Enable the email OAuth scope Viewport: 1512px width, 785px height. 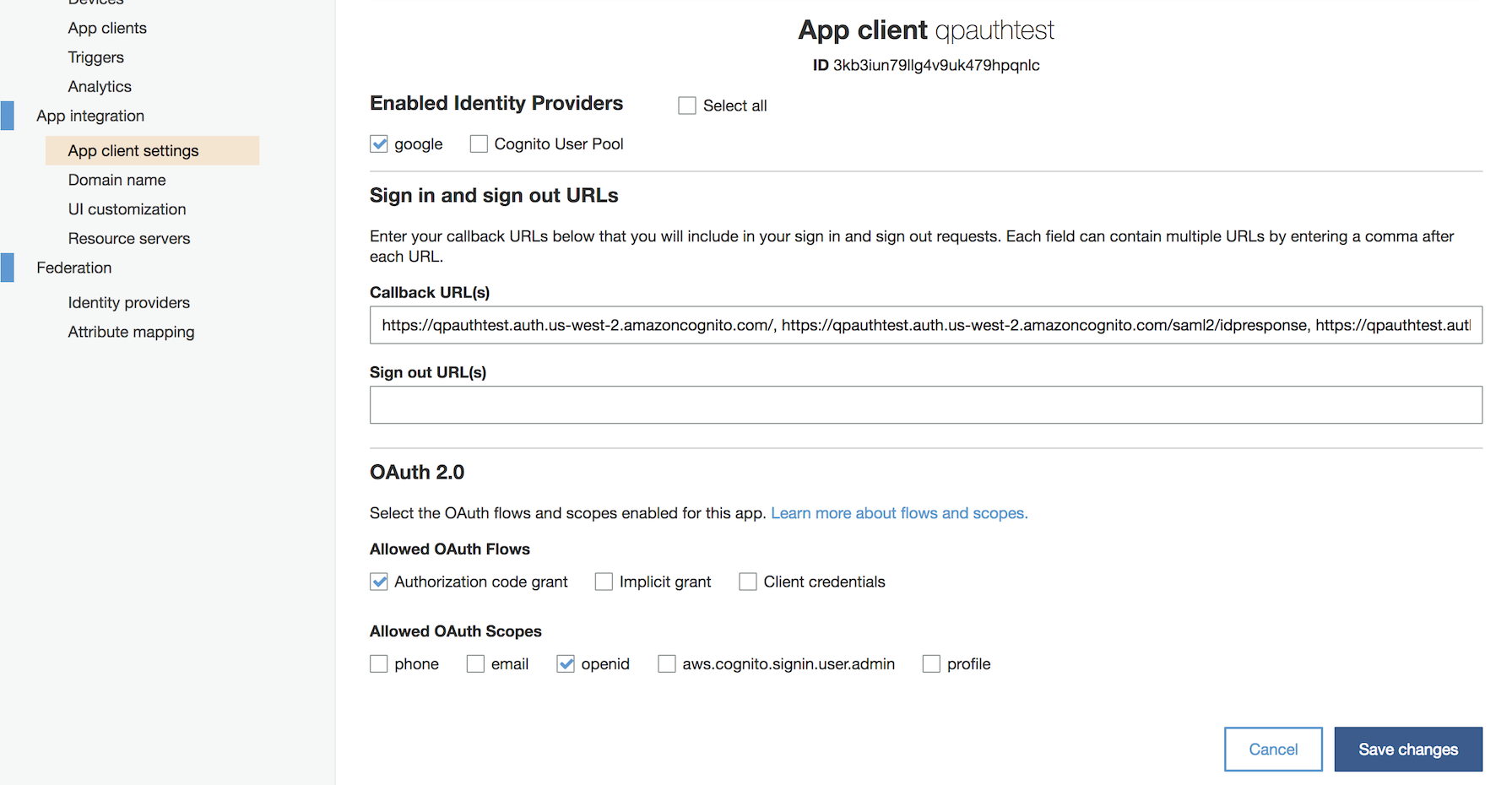[x=474, y=663]
